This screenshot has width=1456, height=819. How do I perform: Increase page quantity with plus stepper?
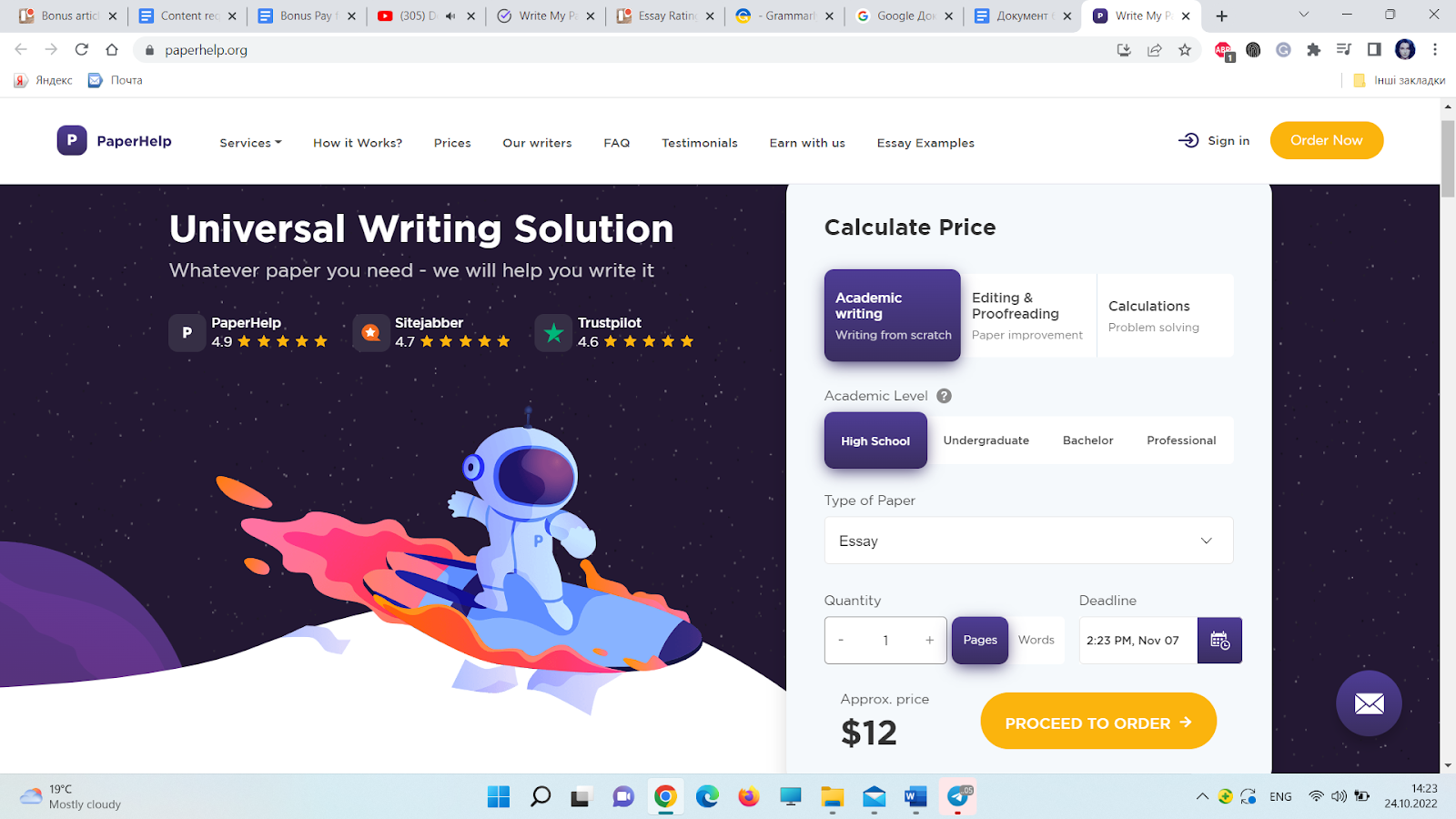[x=929, y=641]
